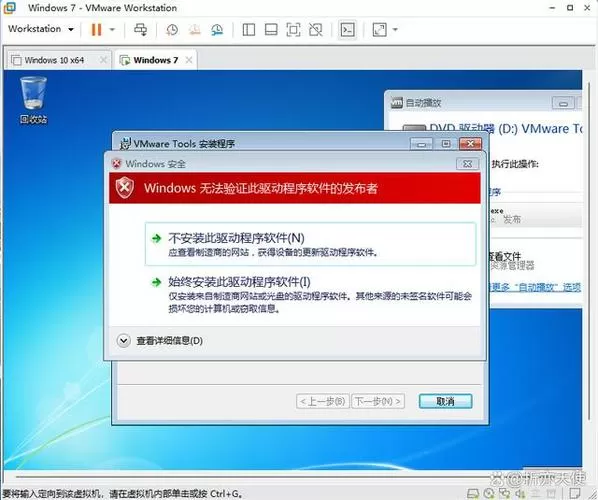The image size is (598, 500).
Task: Open the console view icon
Action: pyautogui.click(x=347, y=30)
